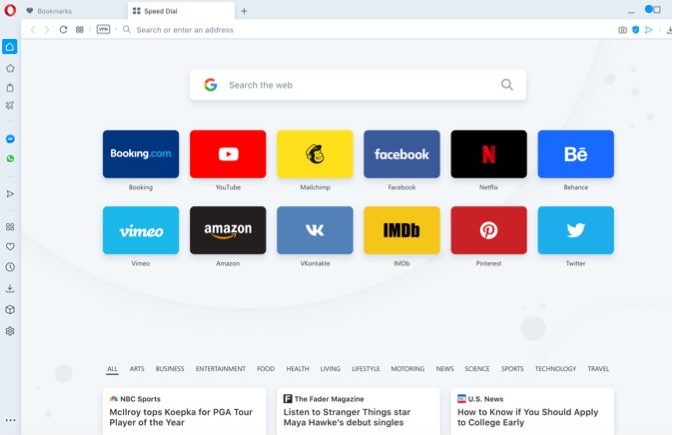Open WhatsApp in the sidebar

10,158
